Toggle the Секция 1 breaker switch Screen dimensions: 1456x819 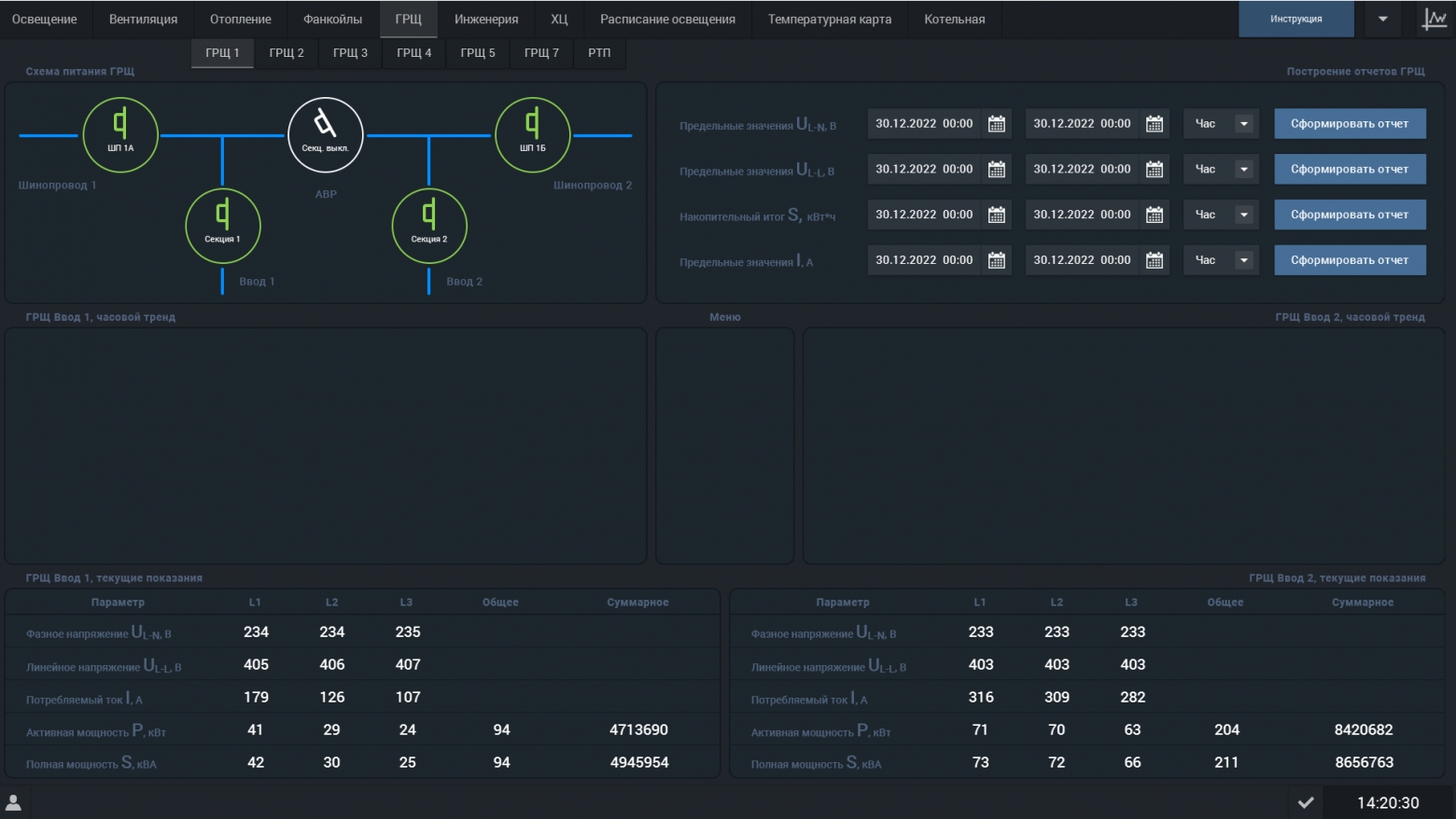coord(223,226)
